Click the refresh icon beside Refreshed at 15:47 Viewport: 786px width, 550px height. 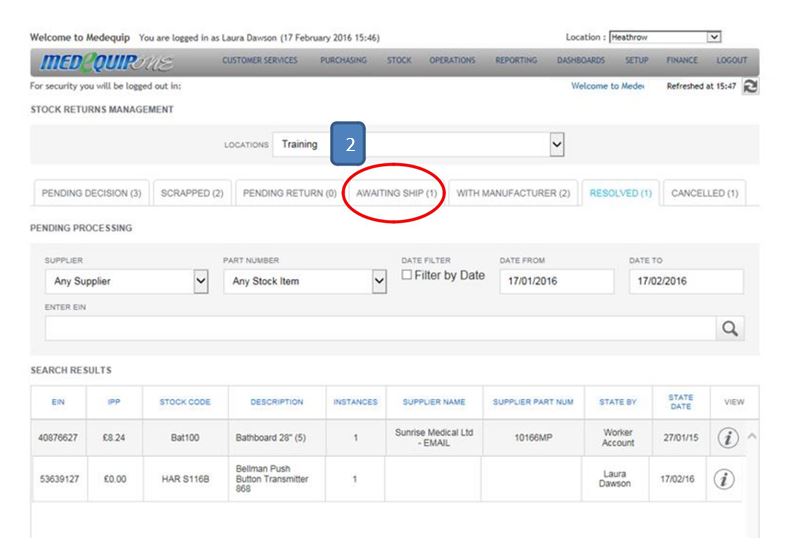pos(750,86)
